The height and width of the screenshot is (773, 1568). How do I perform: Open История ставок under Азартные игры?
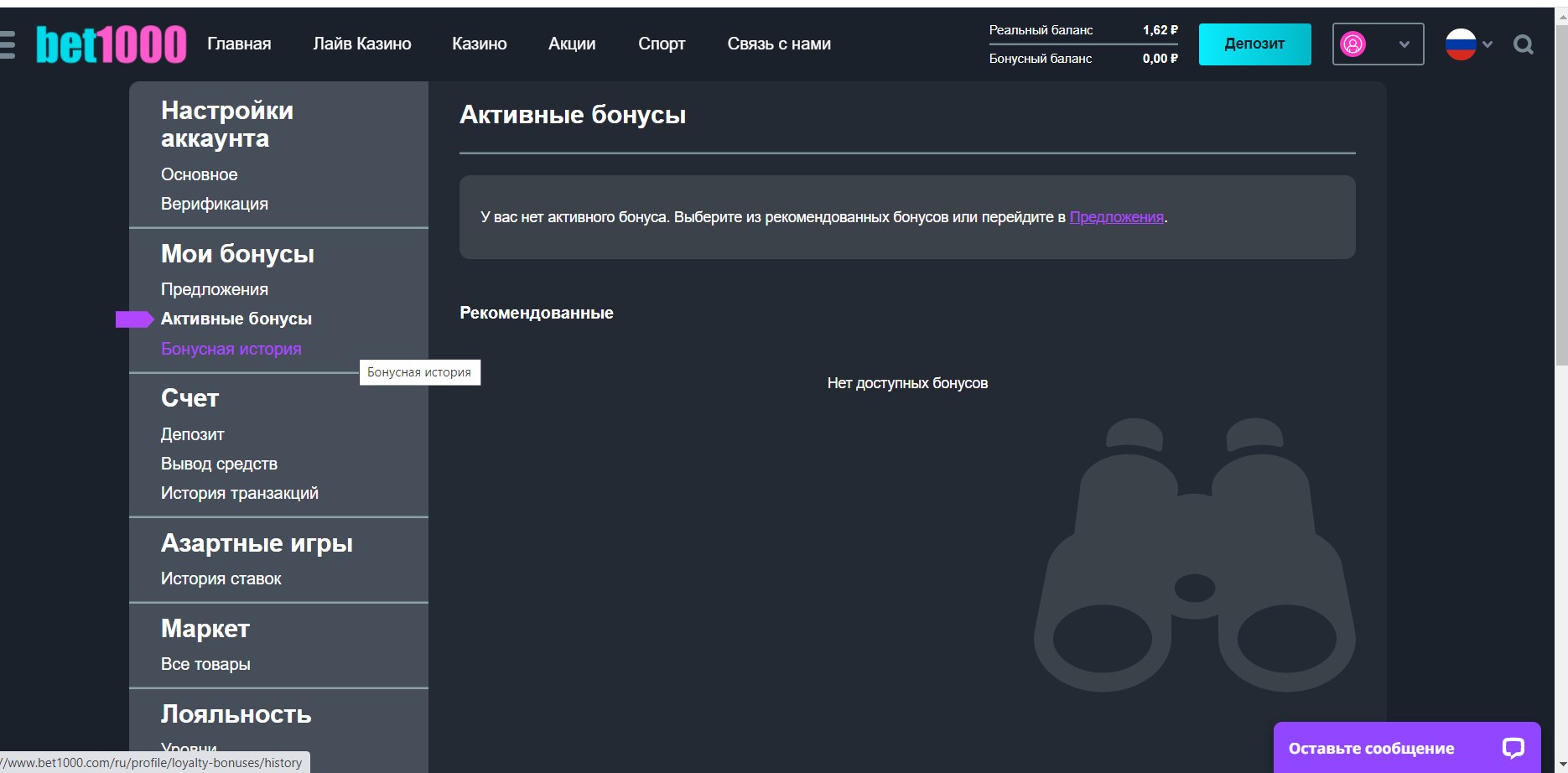click(x=221, y=578)
